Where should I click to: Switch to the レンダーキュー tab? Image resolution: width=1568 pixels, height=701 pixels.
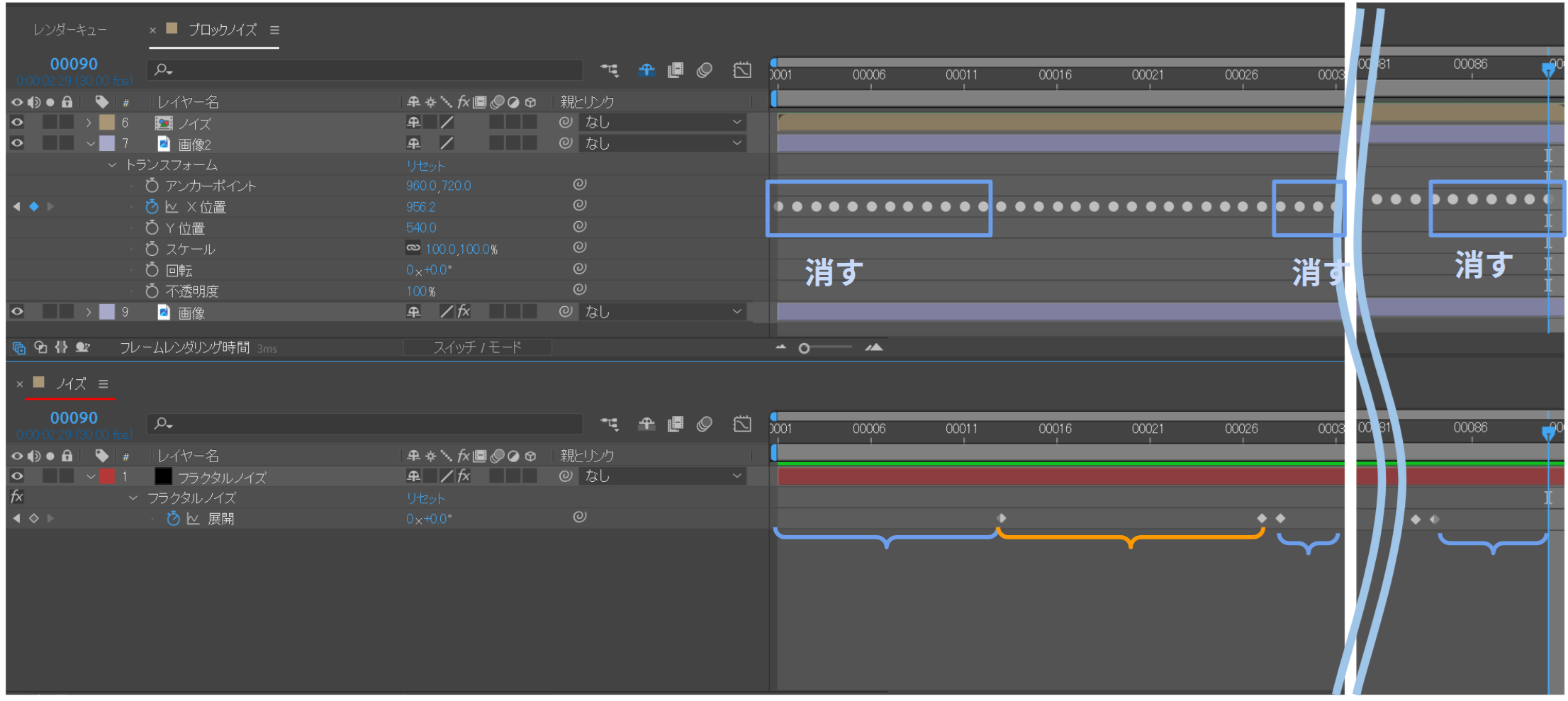point(70,30)
